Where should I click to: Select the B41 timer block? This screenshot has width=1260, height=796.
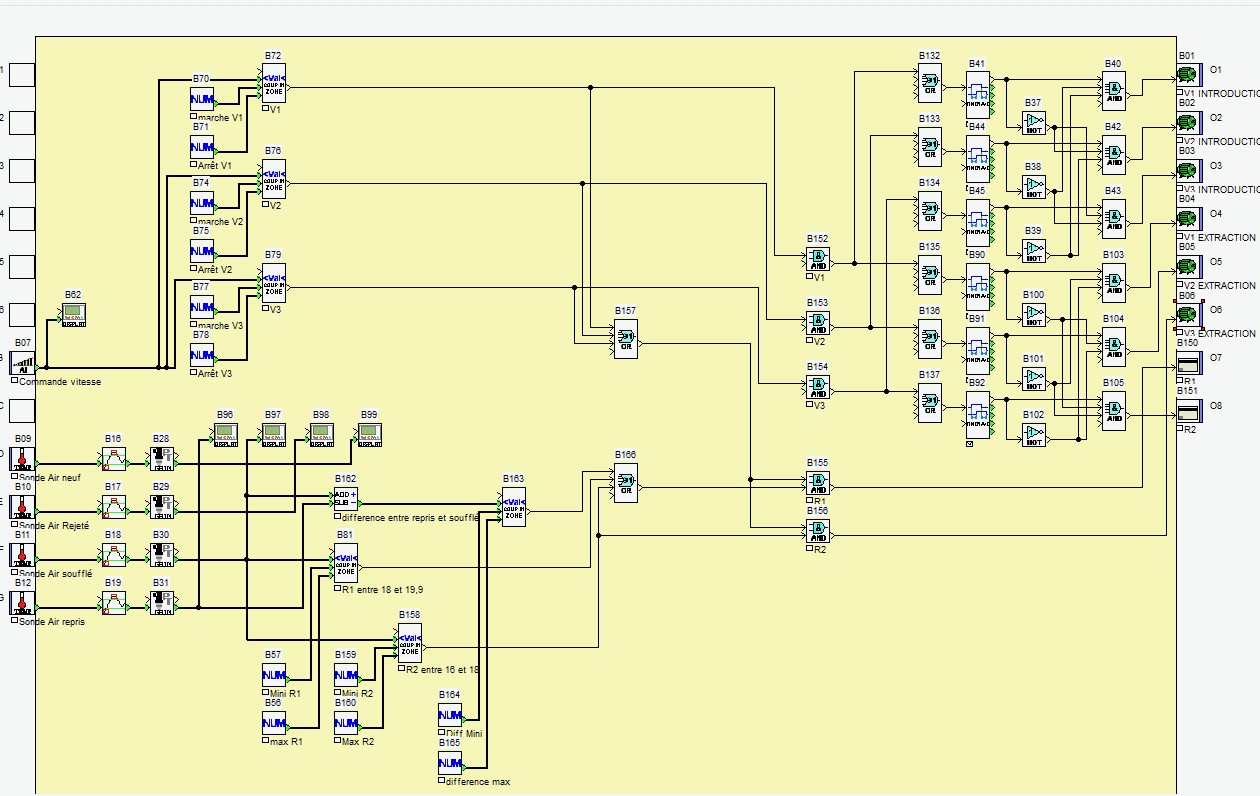(978, 95)
